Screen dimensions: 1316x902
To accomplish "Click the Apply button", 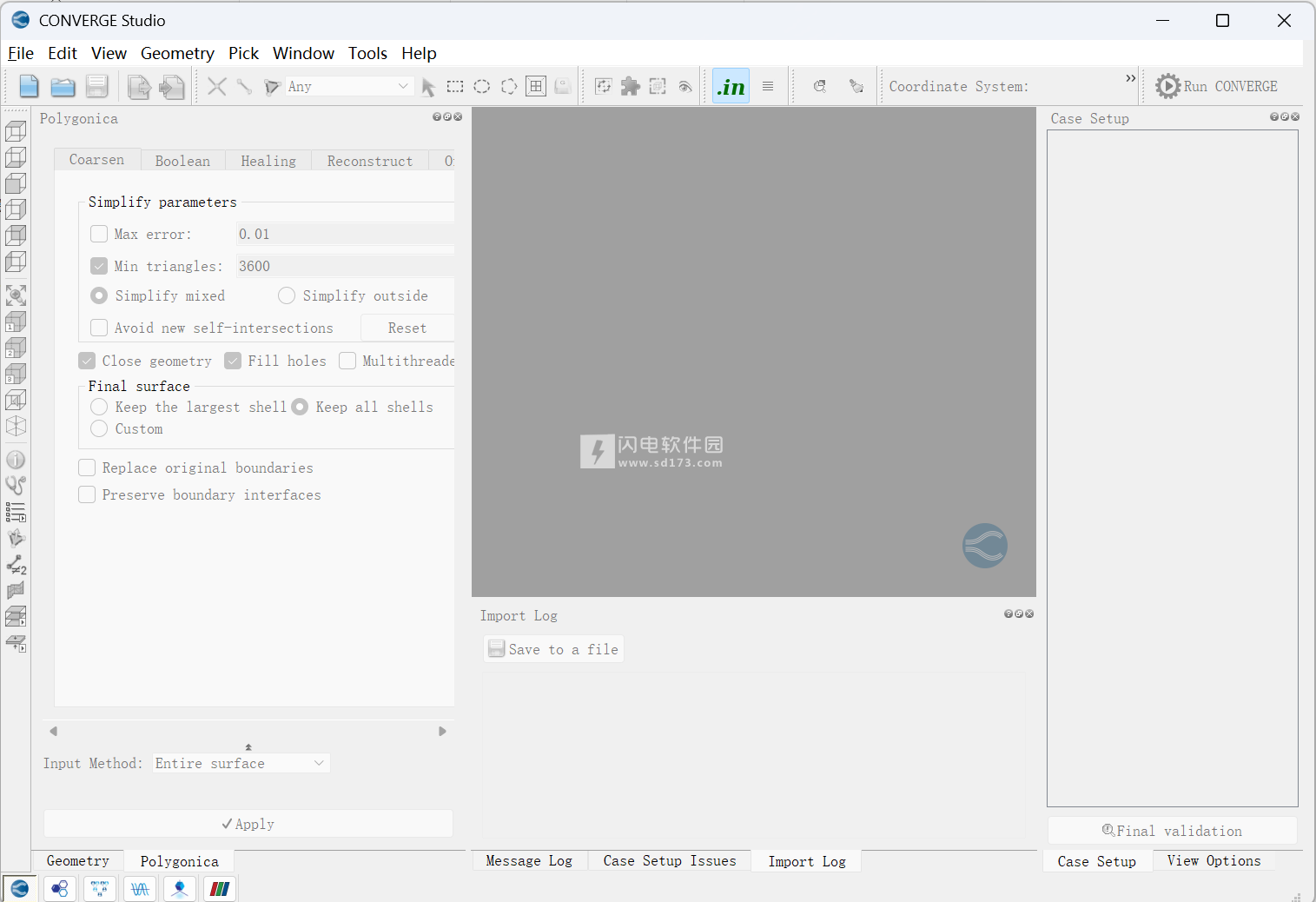I will [x=248, y=824].
